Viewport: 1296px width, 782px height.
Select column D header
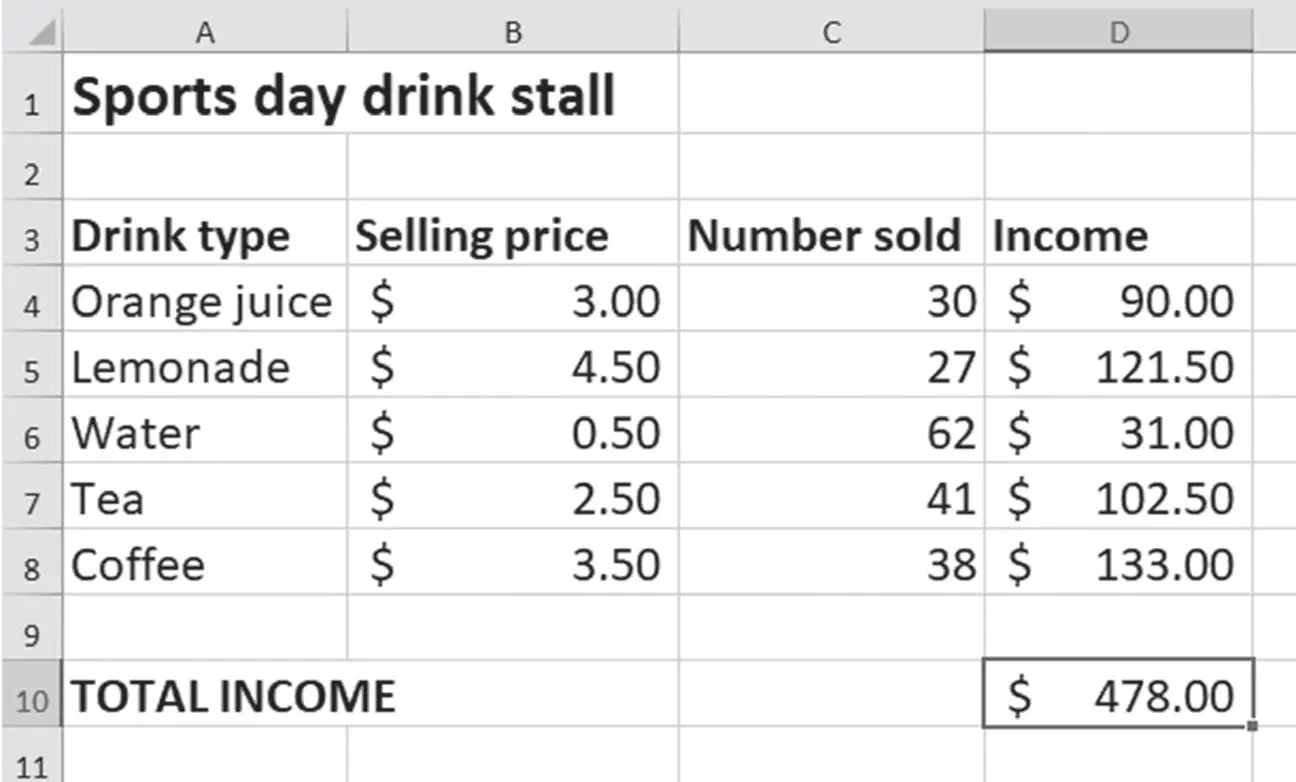tap(1118, 33)
